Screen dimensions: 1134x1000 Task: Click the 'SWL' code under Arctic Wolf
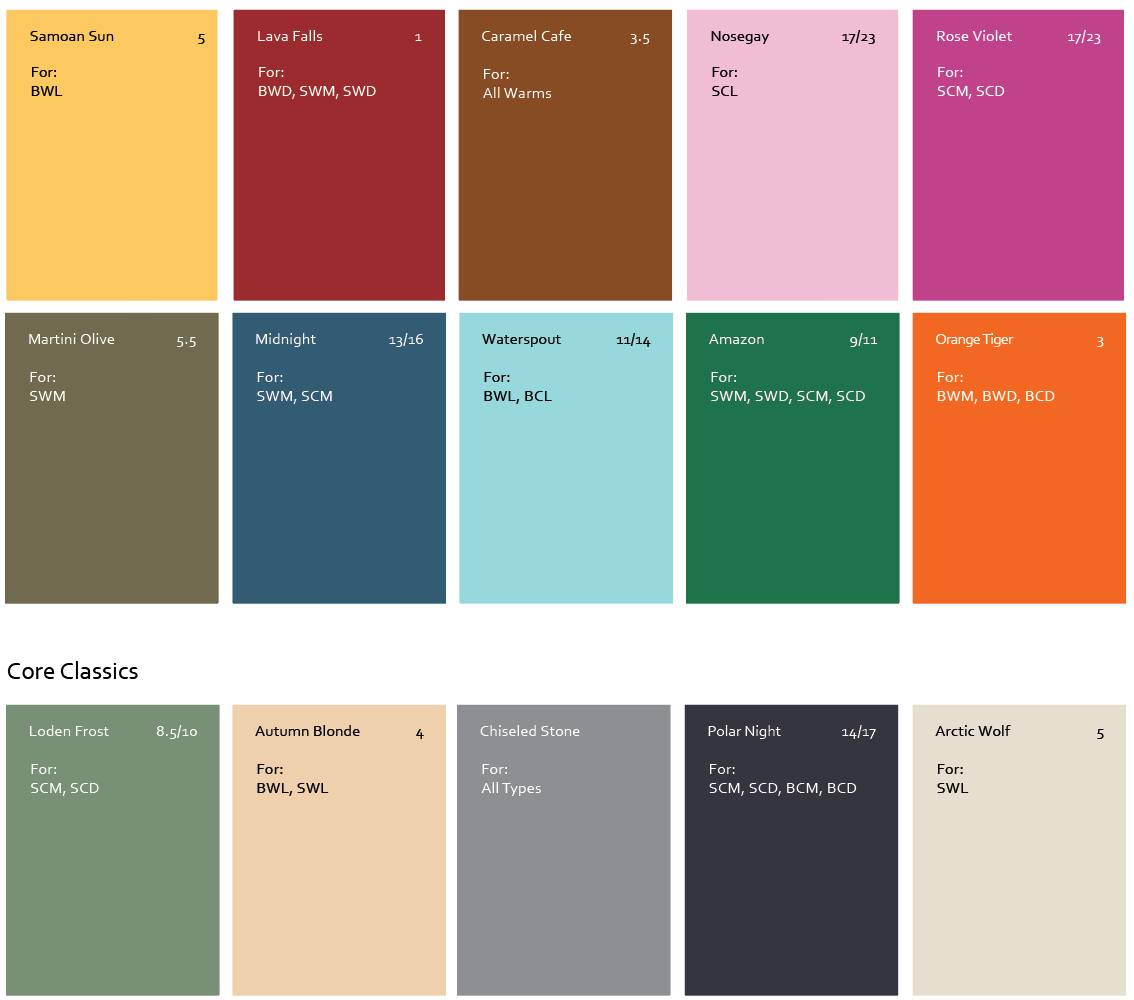click(x=952, y=788)
